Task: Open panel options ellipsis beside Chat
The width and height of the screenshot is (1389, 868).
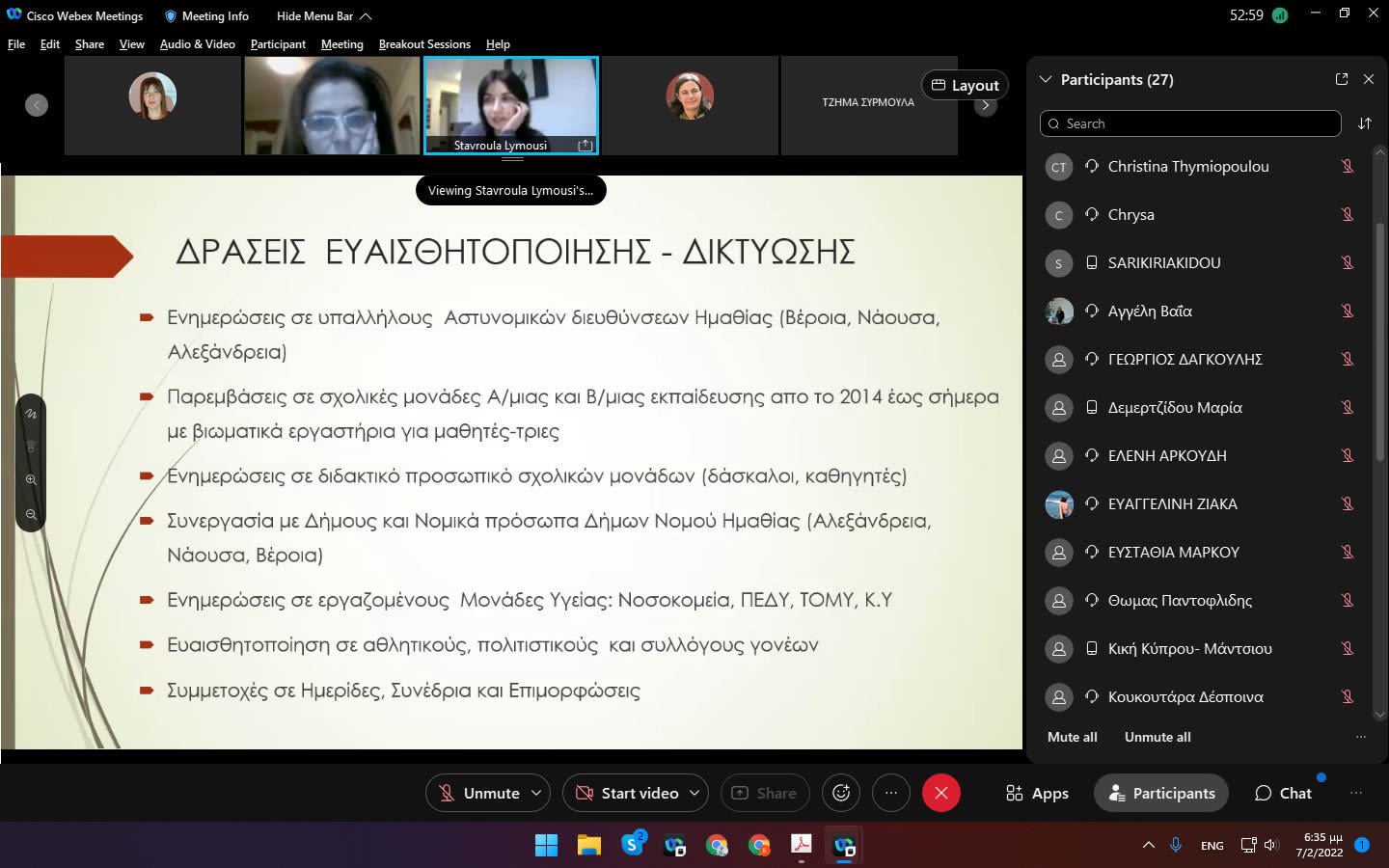Action: (1356, 793)
